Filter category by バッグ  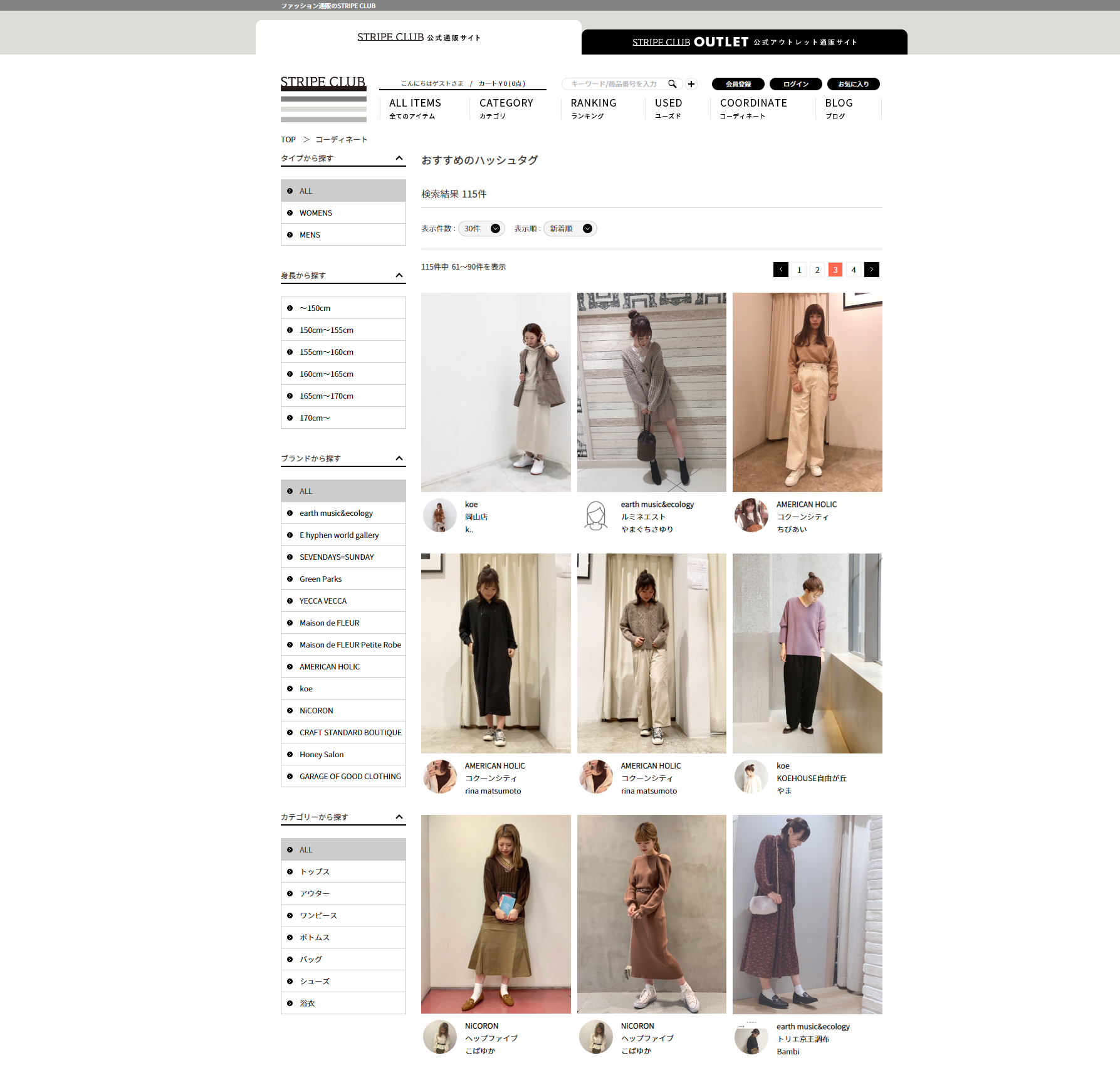click(x=343, y=959)
